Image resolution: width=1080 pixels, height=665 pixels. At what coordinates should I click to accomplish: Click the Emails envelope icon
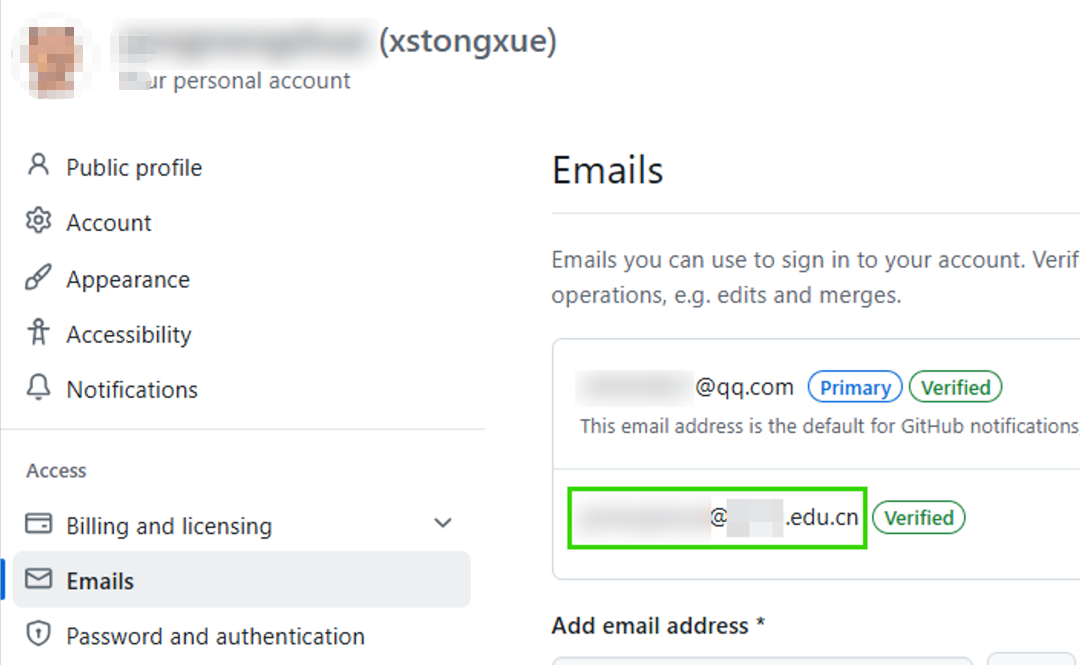[38, 580]
